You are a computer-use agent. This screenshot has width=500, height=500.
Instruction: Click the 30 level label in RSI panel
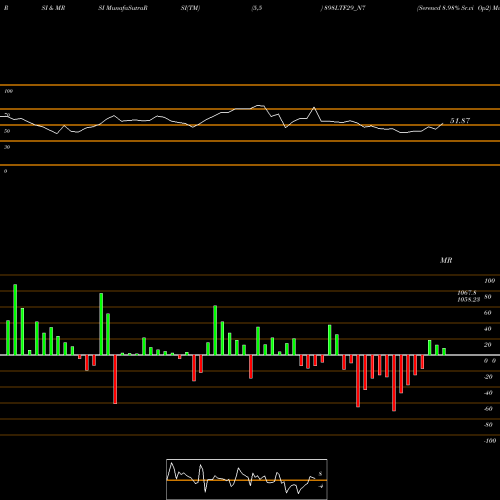click(x=7, y=147)
